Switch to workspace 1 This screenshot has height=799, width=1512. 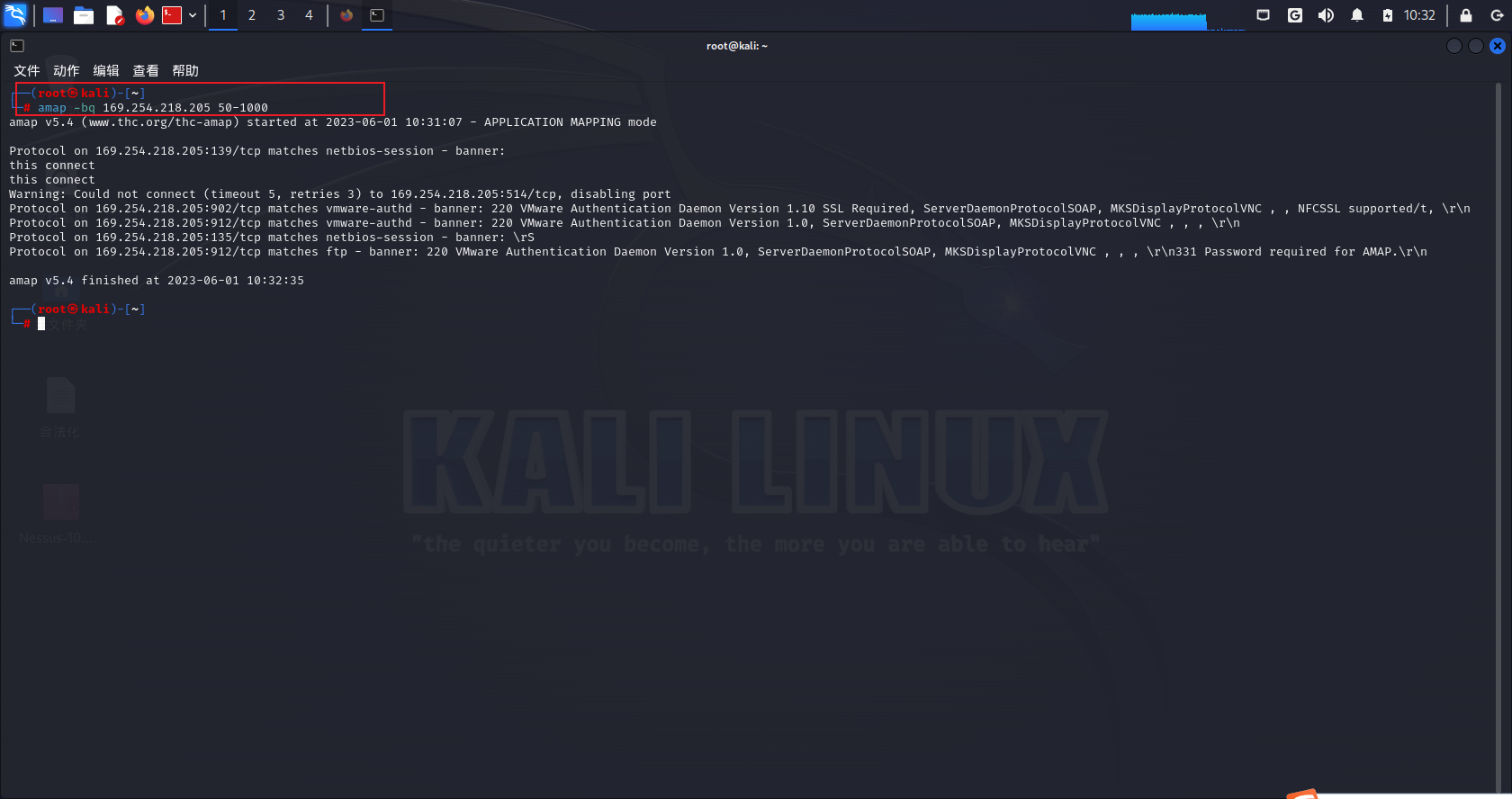tap(223, 15)
